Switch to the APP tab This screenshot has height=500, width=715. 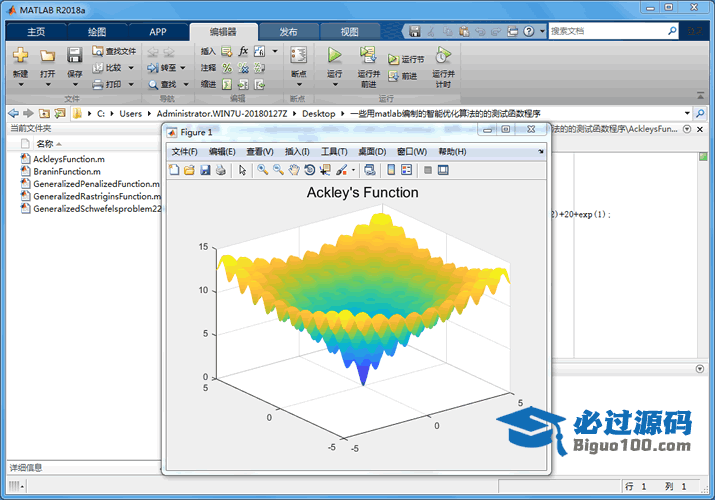tap(158, 32)
